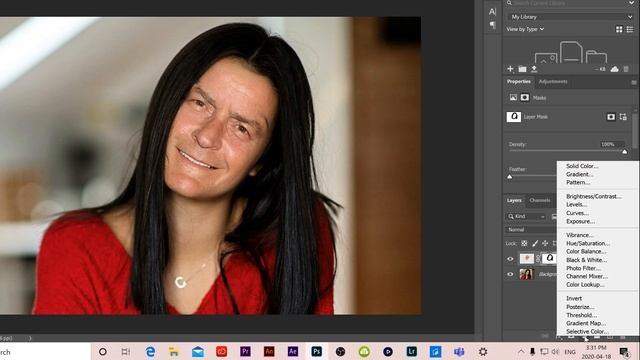Open the Properties panel flyout menu

pyautogui.click(x=633, y=82)
